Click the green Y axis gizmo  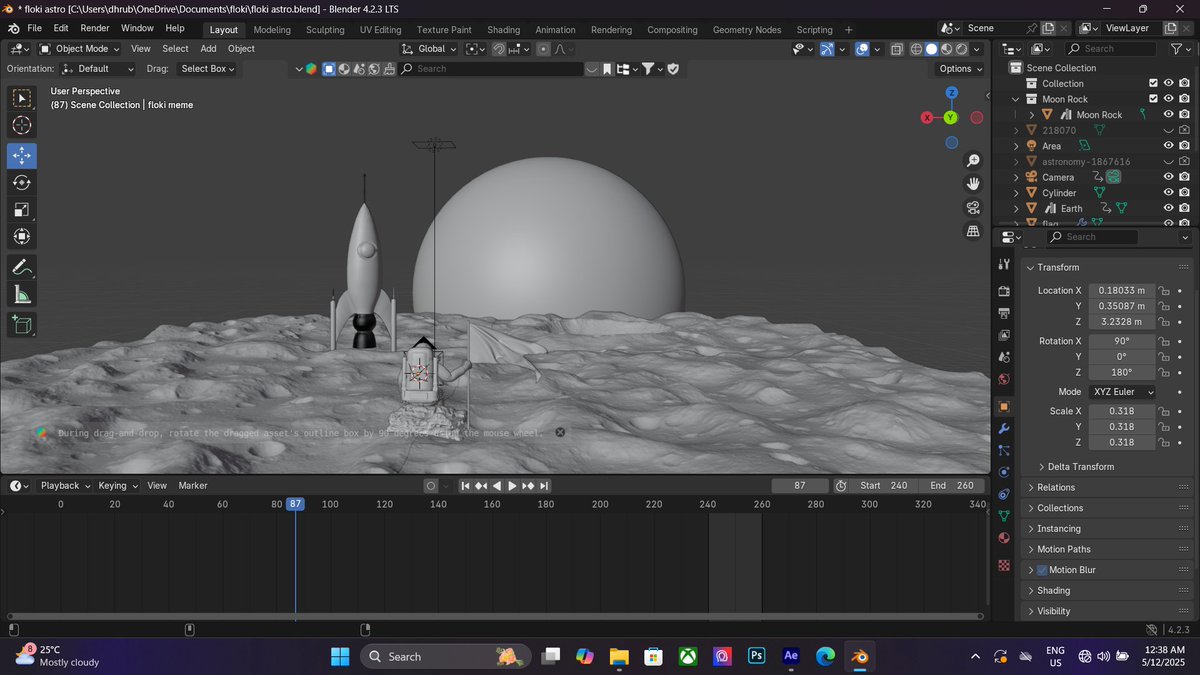coord(952,118)
